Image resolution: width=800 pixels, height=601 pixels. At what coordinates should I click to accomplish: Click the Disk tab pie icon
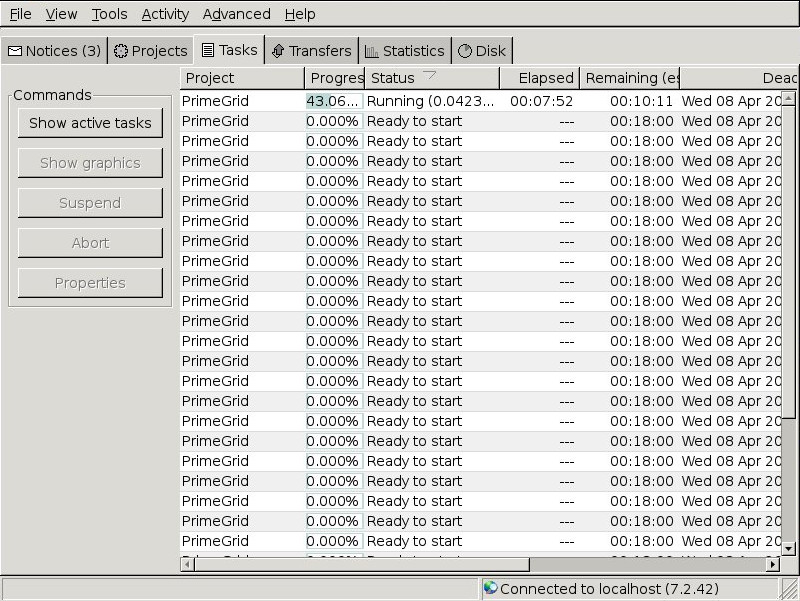pos(465,51)
